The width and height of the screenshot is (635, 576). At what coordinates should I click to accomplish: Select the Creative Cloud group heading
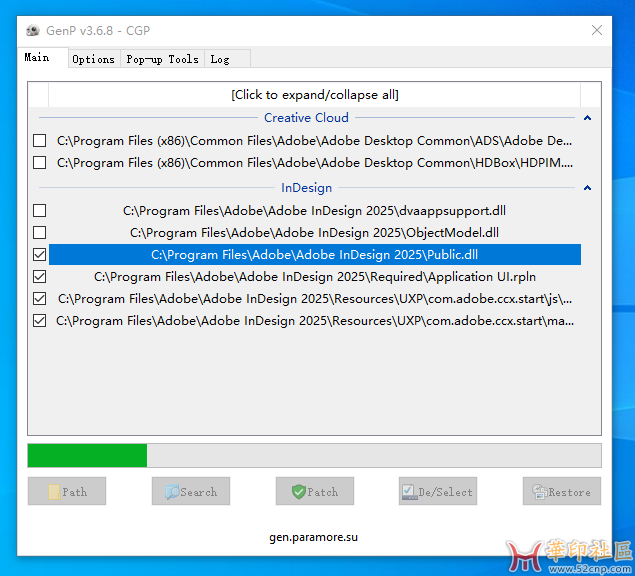click(306, 117)
